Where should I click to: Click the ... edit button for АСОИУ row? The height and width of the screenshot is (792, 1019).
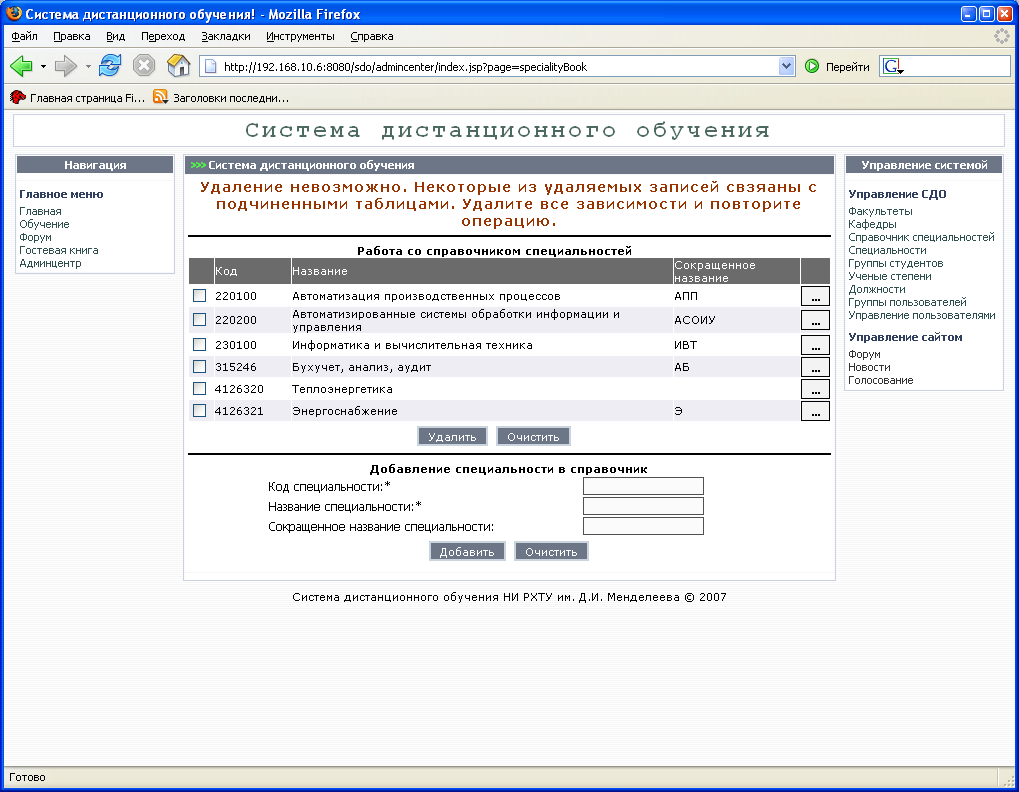pyautogui.click(x=815, y=320)
